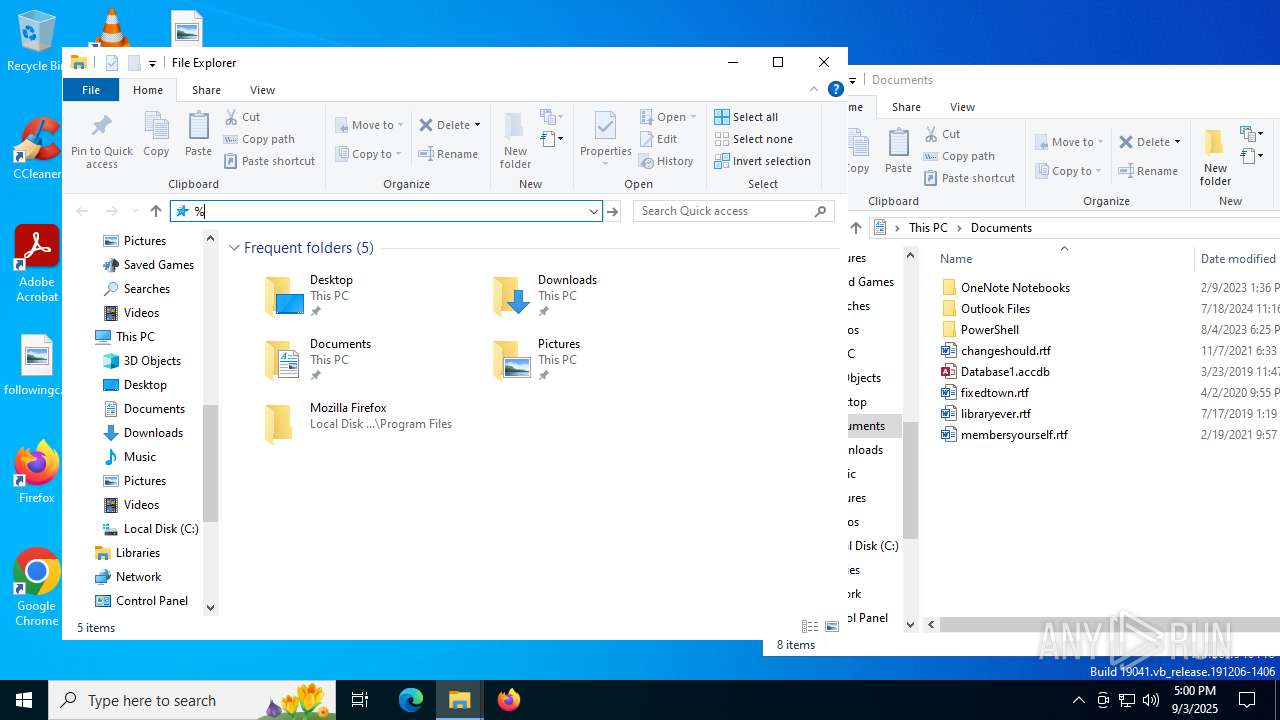Click the Help question mark icon
1280x720 pixels.
coord(836,89)
